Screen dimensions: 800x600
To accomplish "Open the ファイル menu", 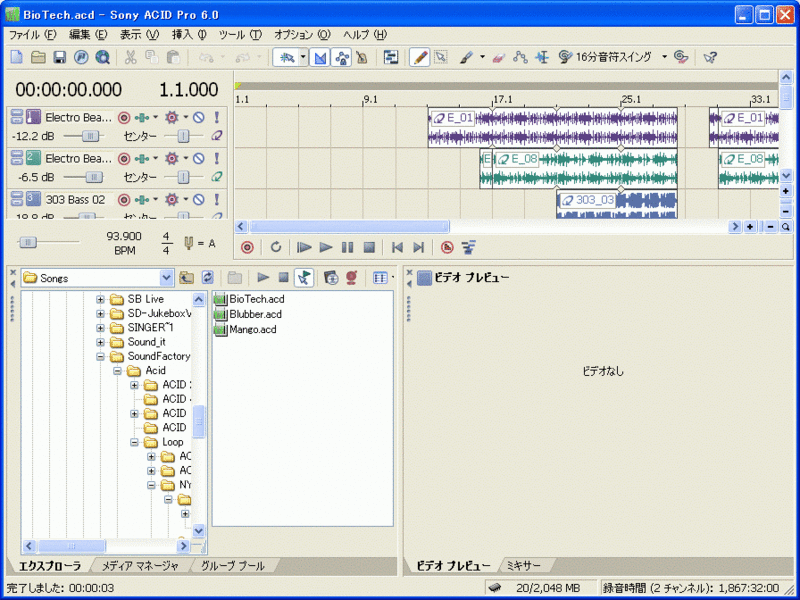I will 33,35.
